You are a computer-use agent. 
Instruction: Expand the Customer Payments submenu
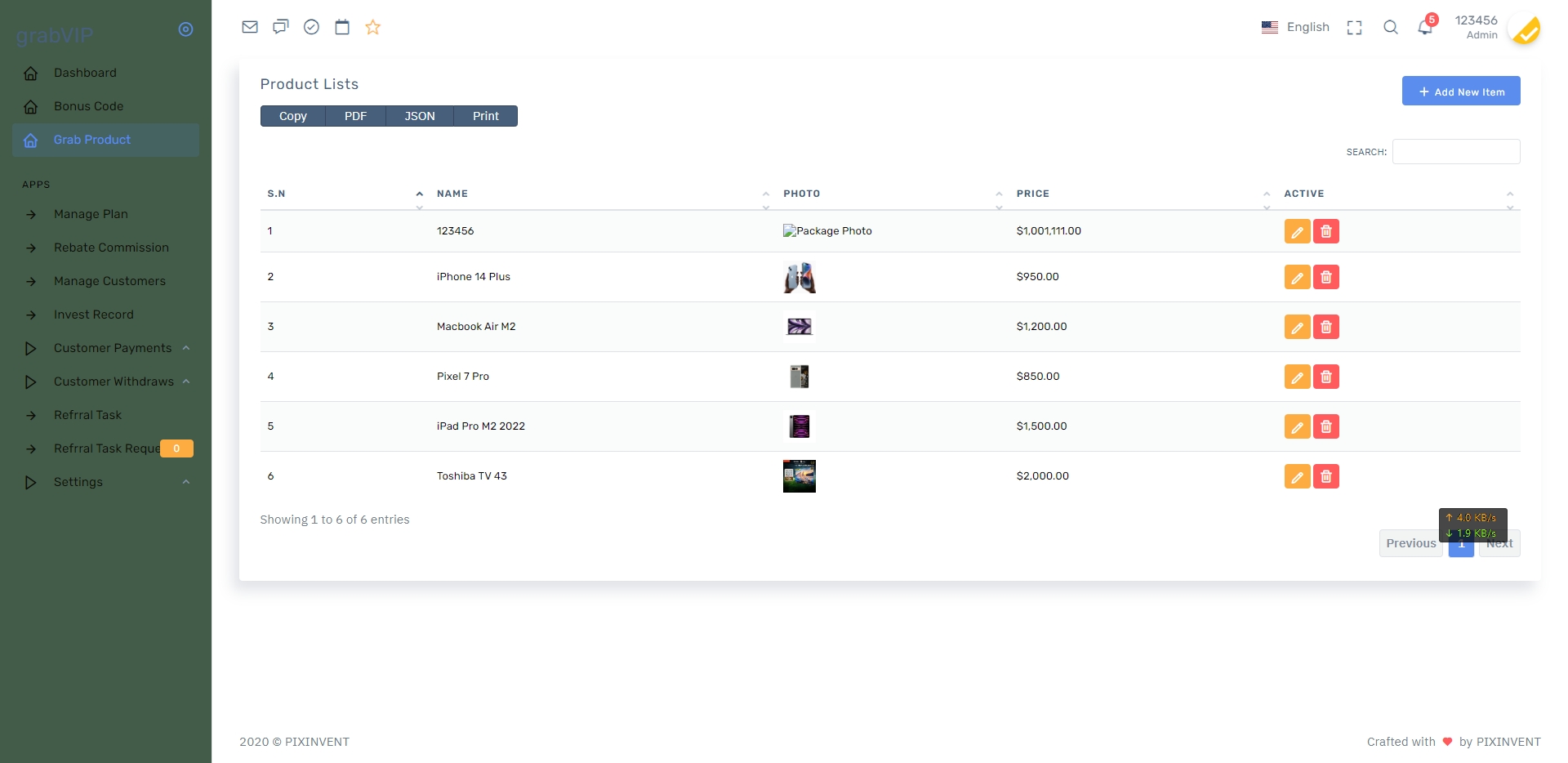pos(113,348)
